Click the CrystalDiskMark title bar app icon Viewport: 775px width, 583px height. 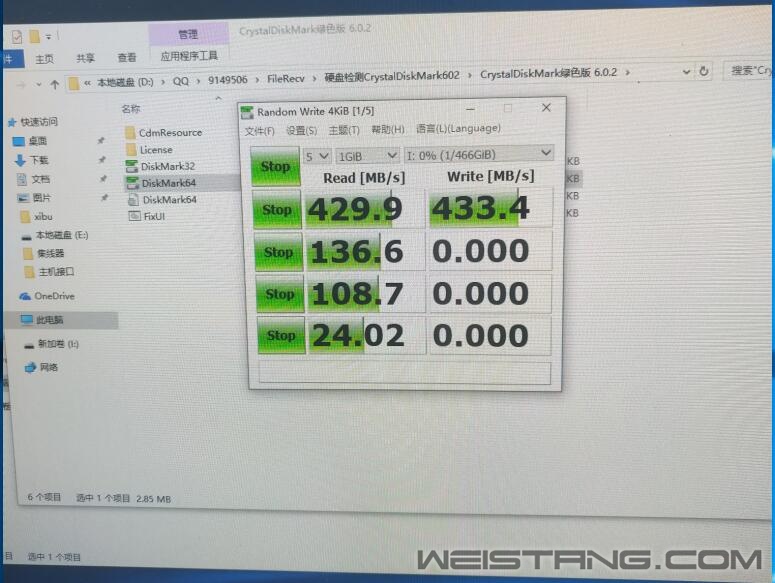click(247, 113)
